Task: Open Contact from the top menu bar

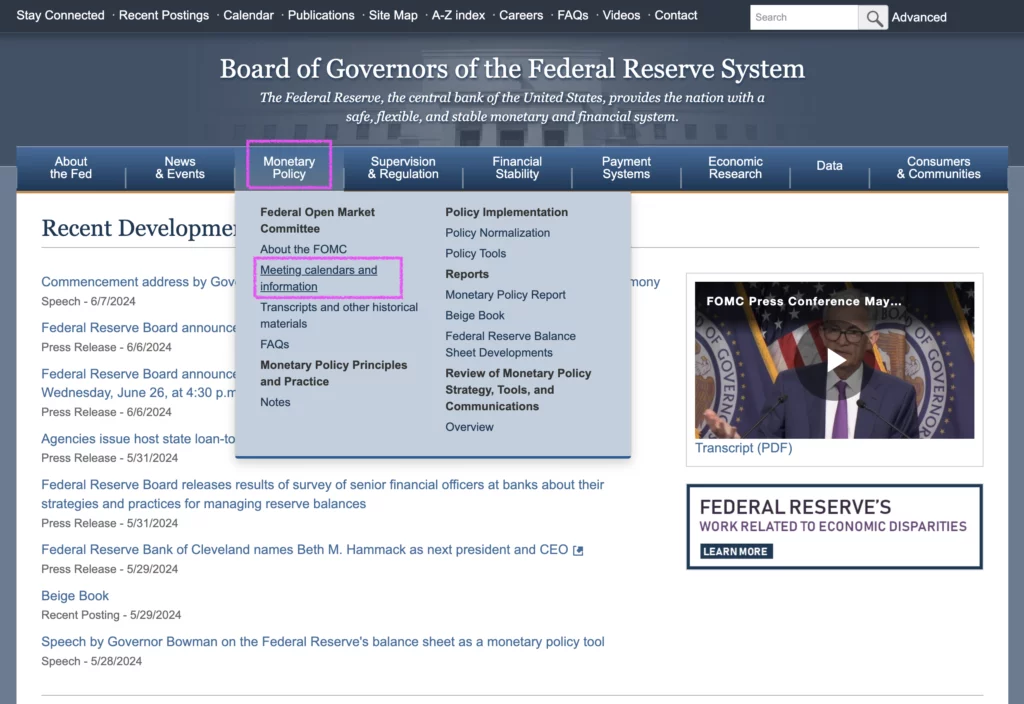Action: click(x=675, y=15)
